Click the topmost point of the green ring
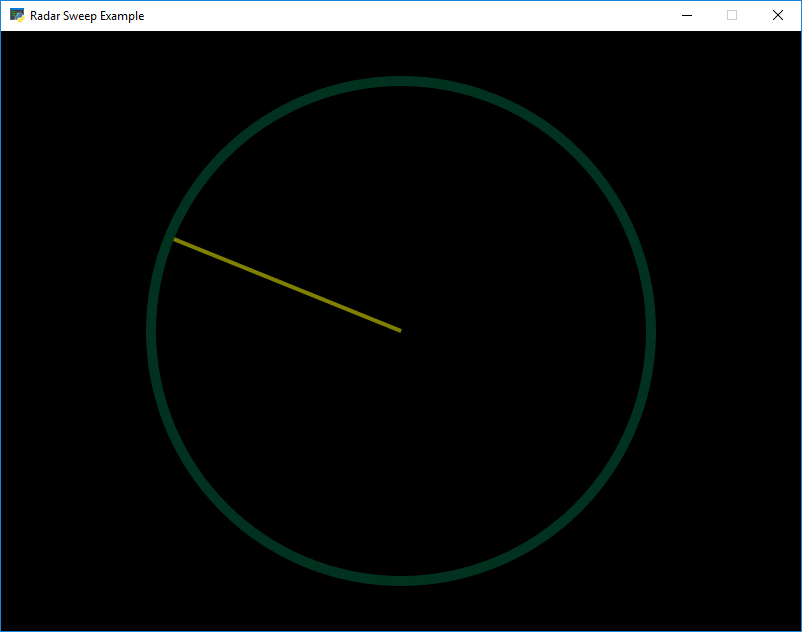The height and width of the screenshot is (632, 802). [401, 81]
